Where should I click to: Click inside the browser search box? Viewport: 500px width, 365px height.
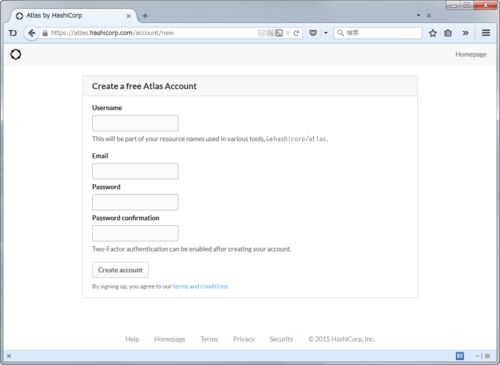[378, 33]
